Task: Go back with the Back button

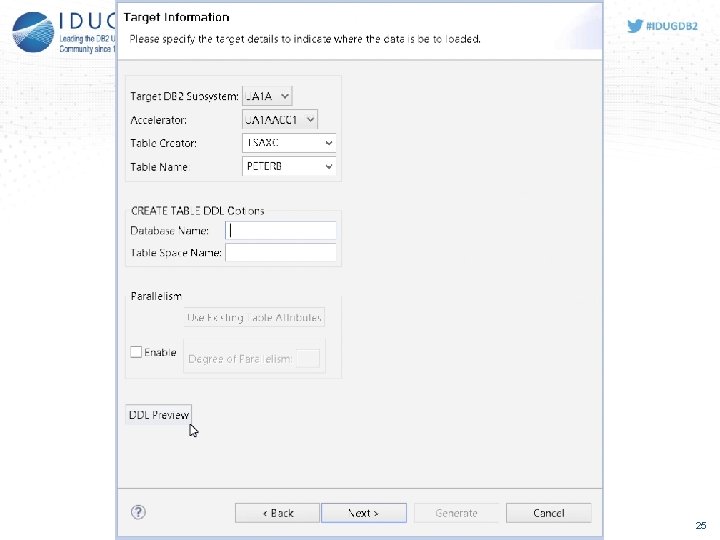Action: coord(277,513)
